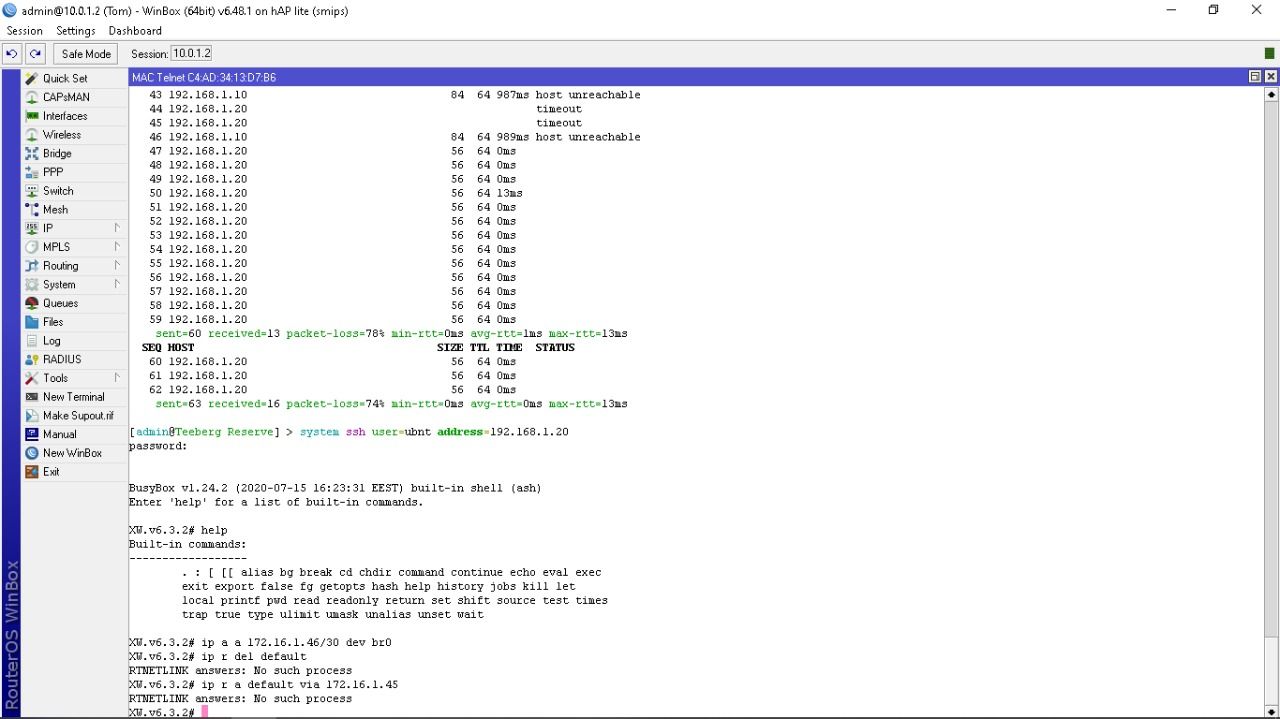The height and width of the screenshot is (719, 1280).
Task: Click Exit in the sidebar
Action: (50, 472)
